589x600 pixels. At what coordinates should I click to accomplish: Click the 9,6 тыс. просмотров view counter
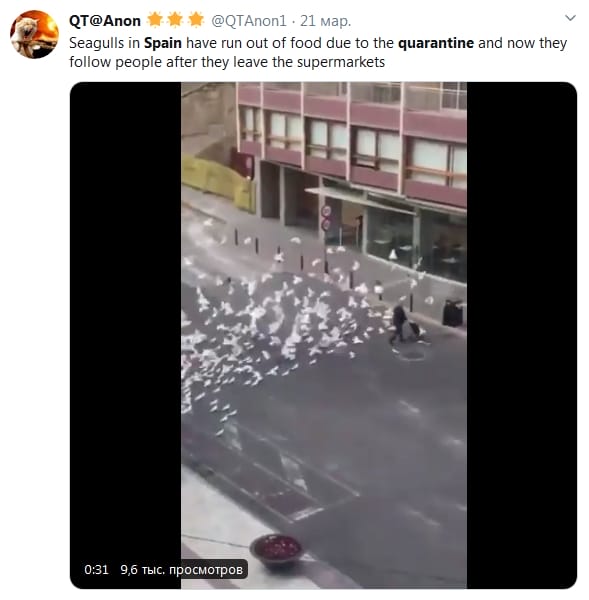182,569
